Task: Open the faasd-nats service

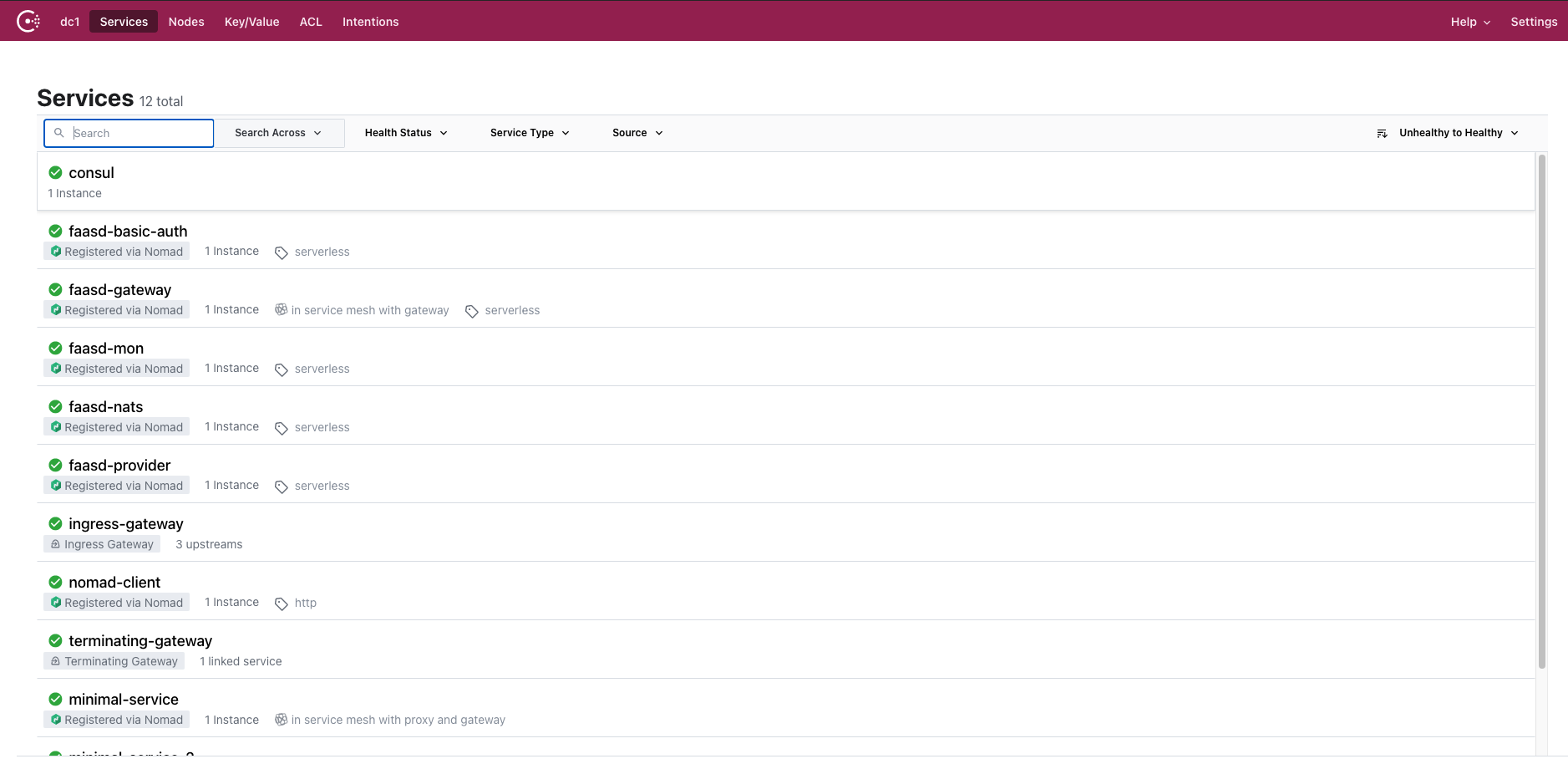Action: (106, 407)
